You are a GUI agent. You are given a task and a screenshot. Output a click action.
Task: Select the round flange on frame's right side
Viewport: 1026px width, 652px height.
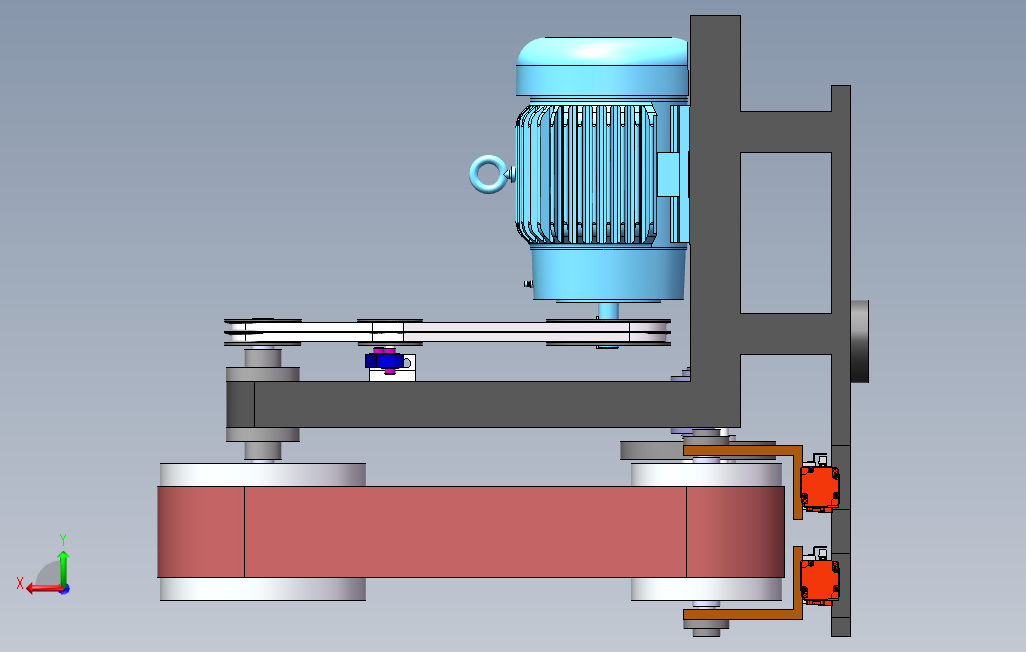tap(860, 341)
